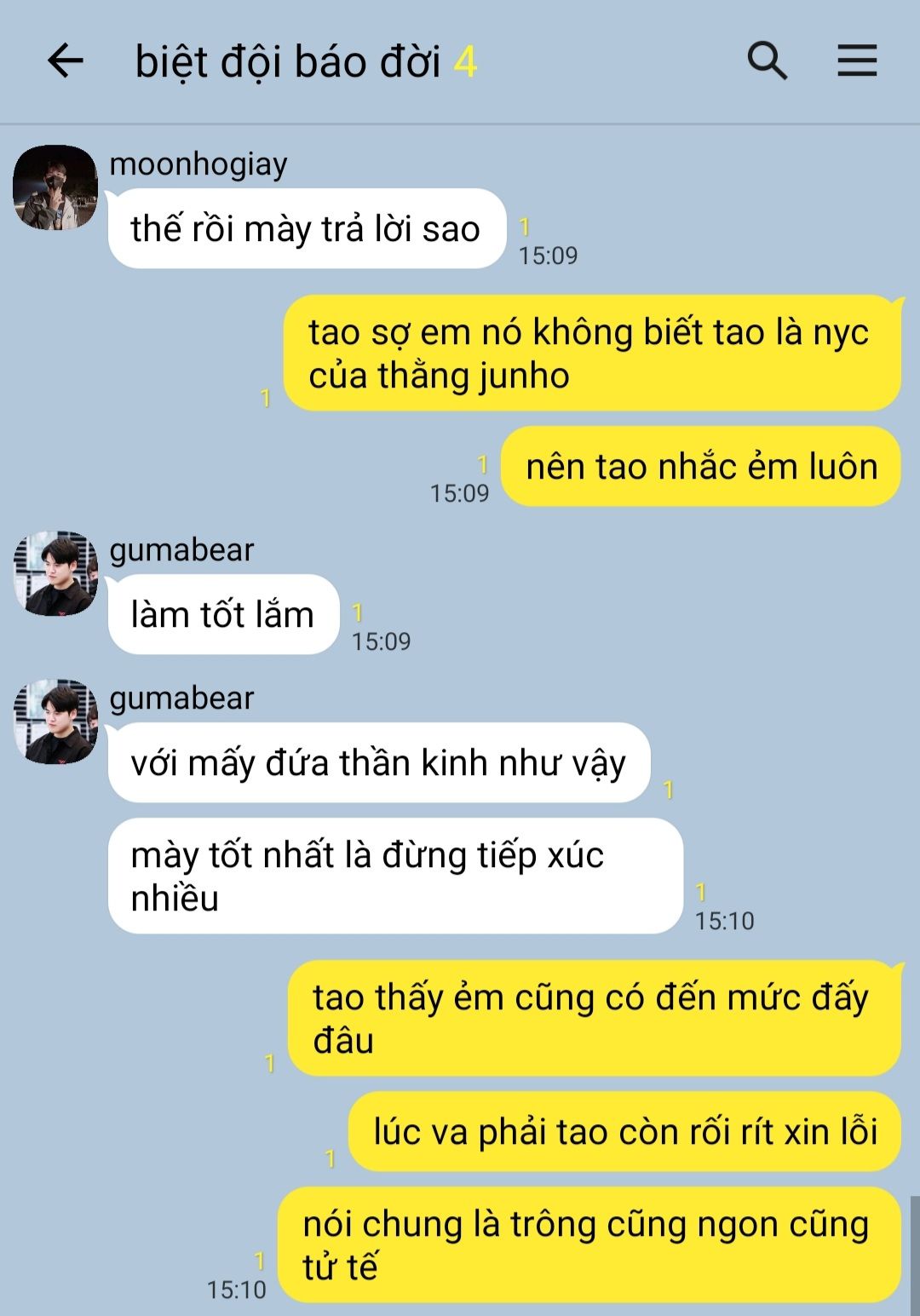The height and width of the screenshot is (1316, 920).
Task: Tap the member count 4
Action: tap(465, 62)
